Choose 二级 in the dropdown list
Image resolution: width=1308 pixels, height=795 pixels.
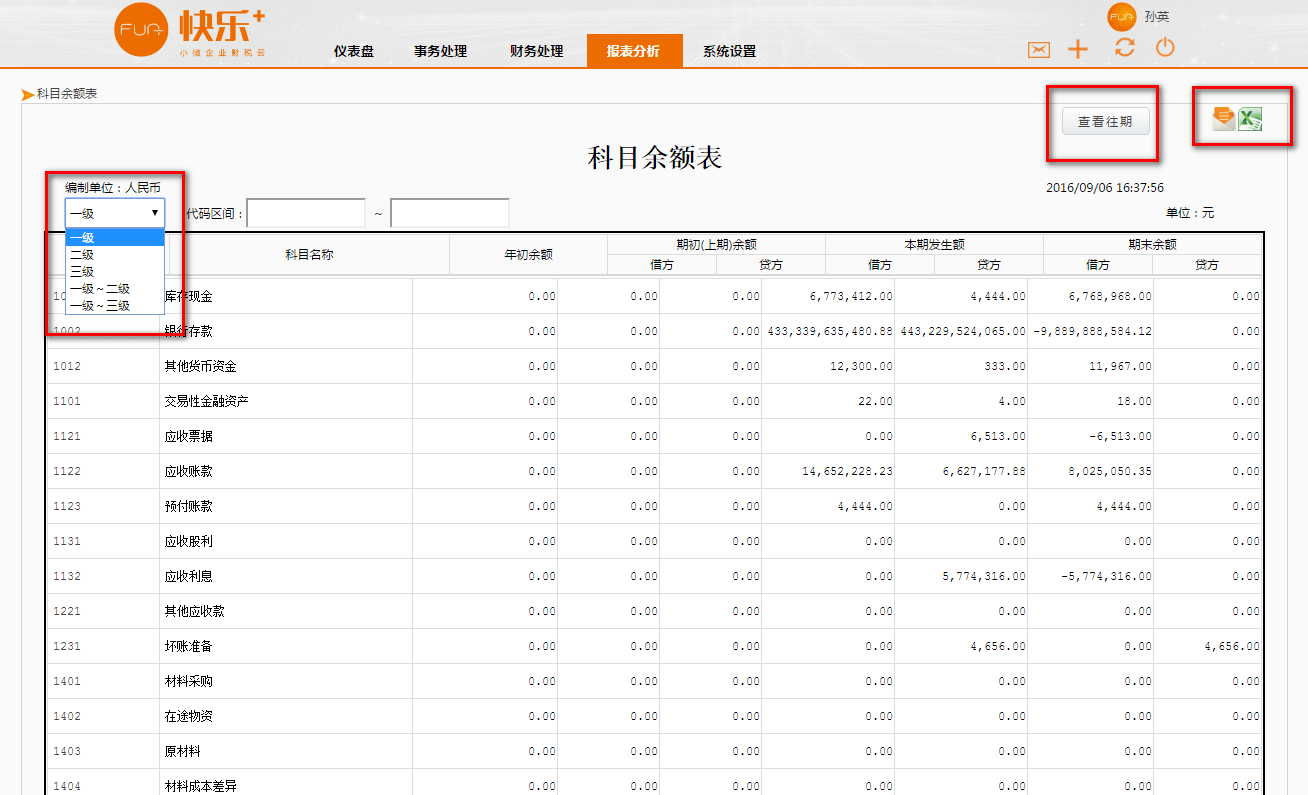click(x=115, y=255)
